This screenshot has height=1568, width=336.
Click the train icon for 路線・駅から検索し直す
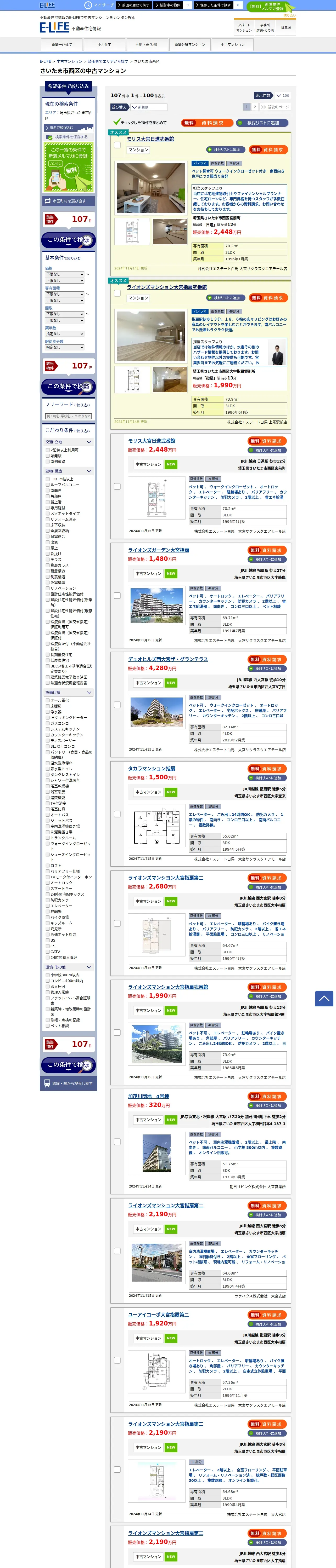click(47, 1083)
